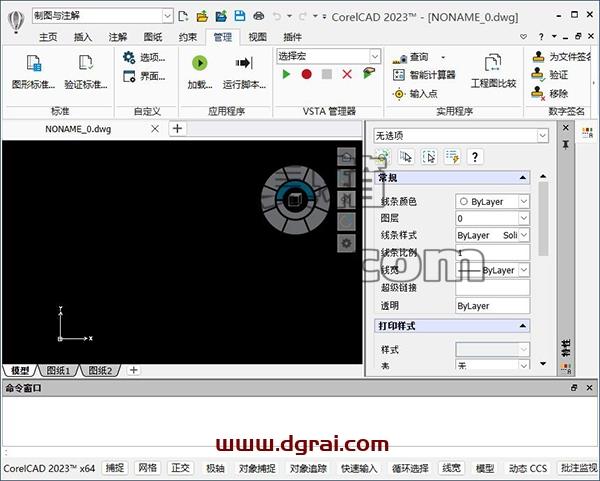Open the 无选项 selection dropdown
The image size is (600, 481).
coord(542,135)
